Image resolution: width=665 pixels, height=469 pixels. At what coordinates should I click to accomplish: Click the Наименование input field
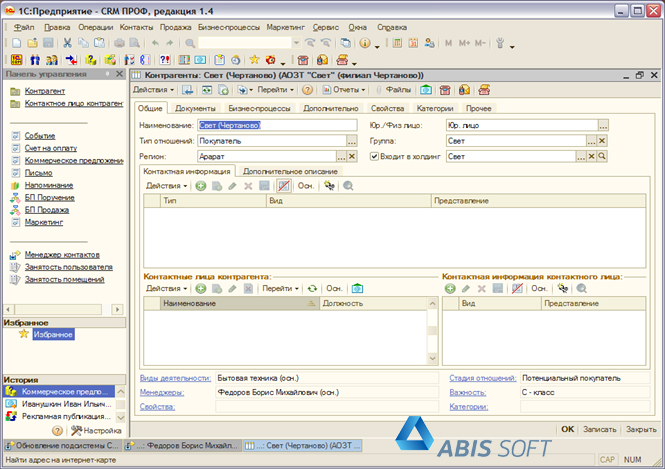(x=277, y=125)
